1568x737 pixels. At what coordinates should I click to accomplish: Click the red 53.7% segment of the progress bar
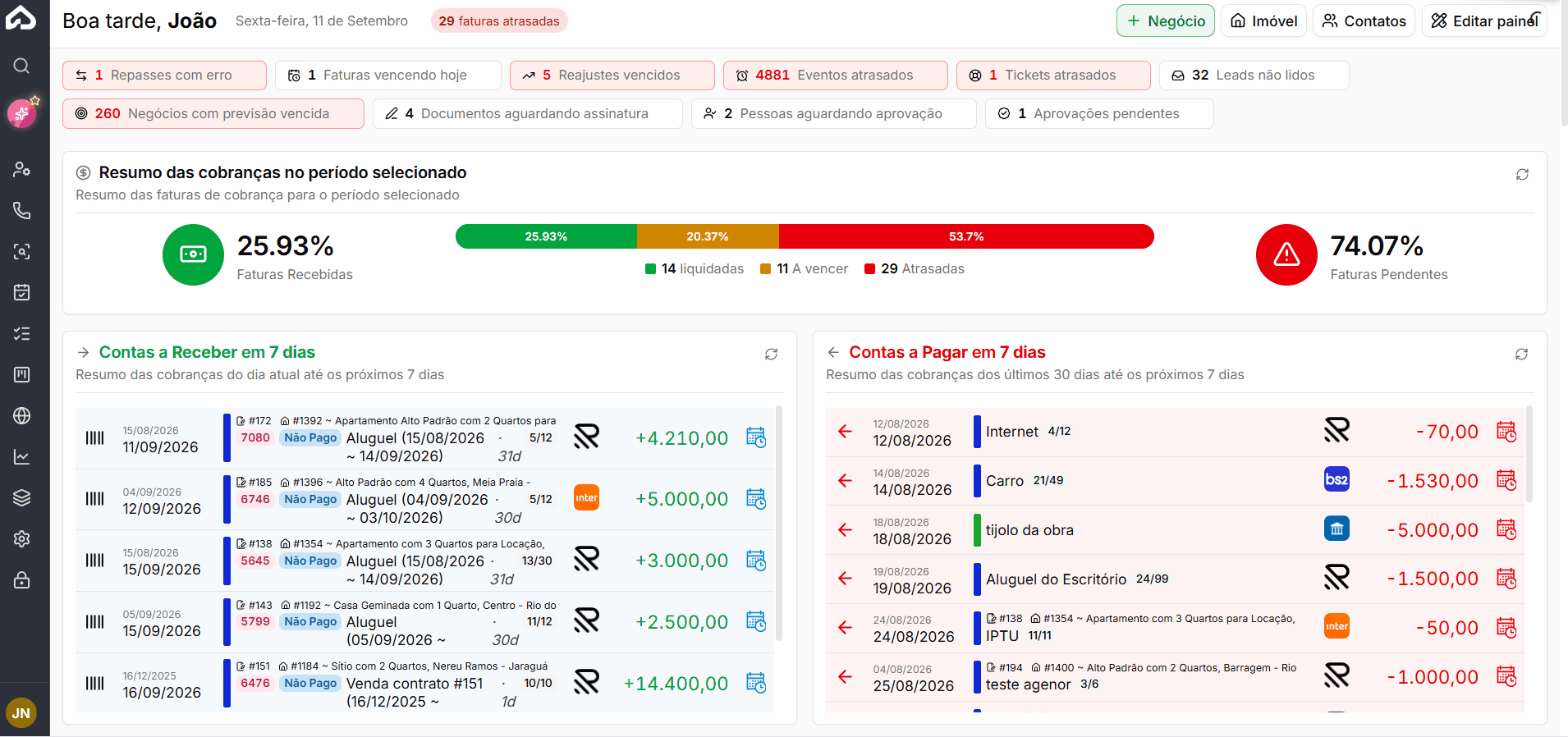(x=966, y=236)
